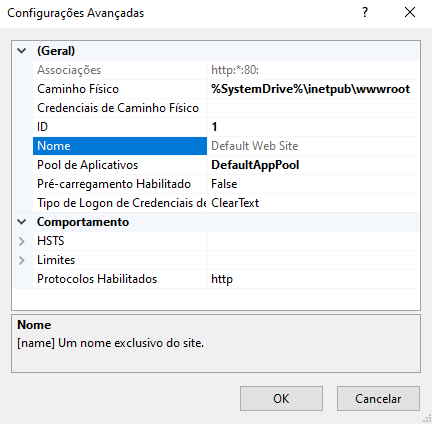Select the Associações property row

226,70
